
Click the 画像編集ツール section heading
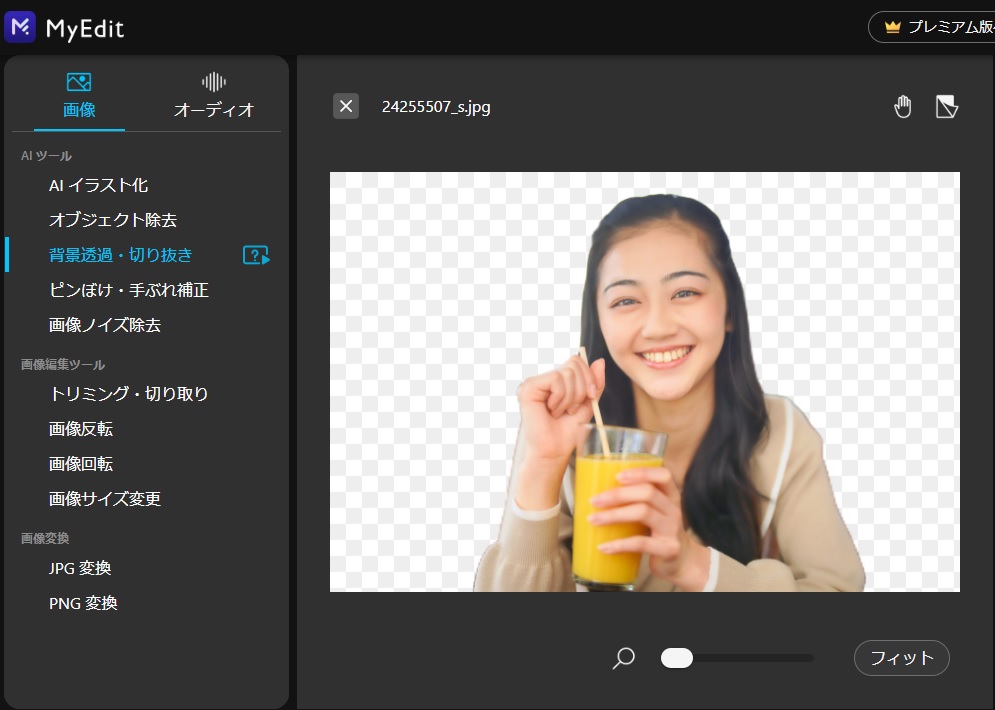click(x=63, y=365)
